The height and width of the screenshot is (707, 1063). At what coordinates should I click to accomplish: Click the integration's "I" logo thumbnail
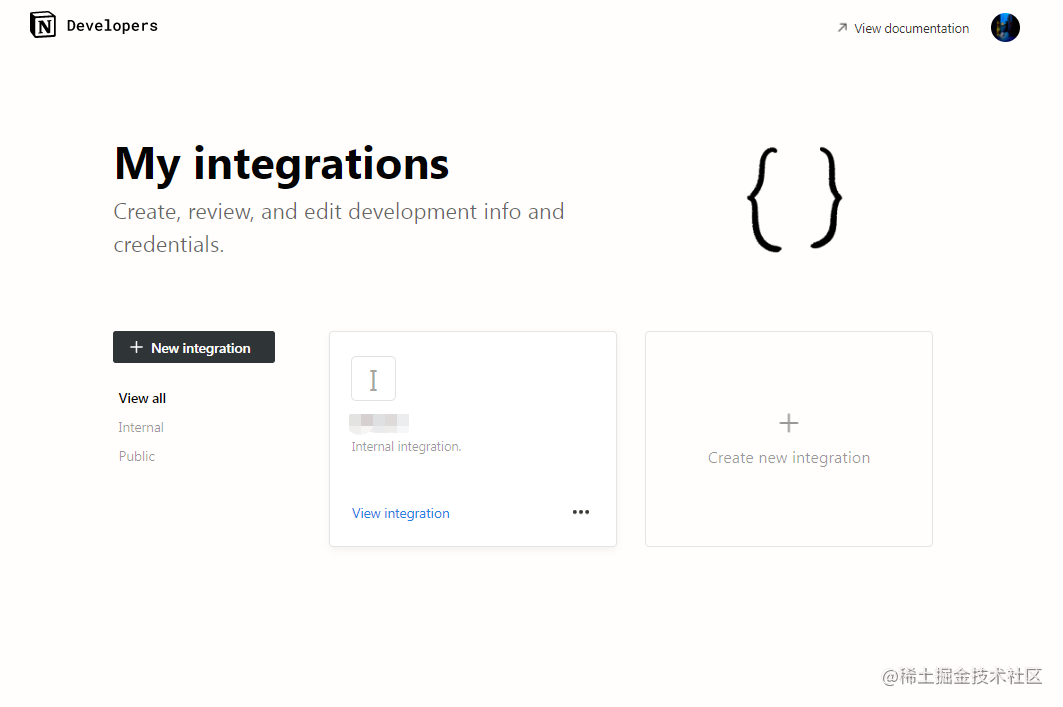point(373,379)
